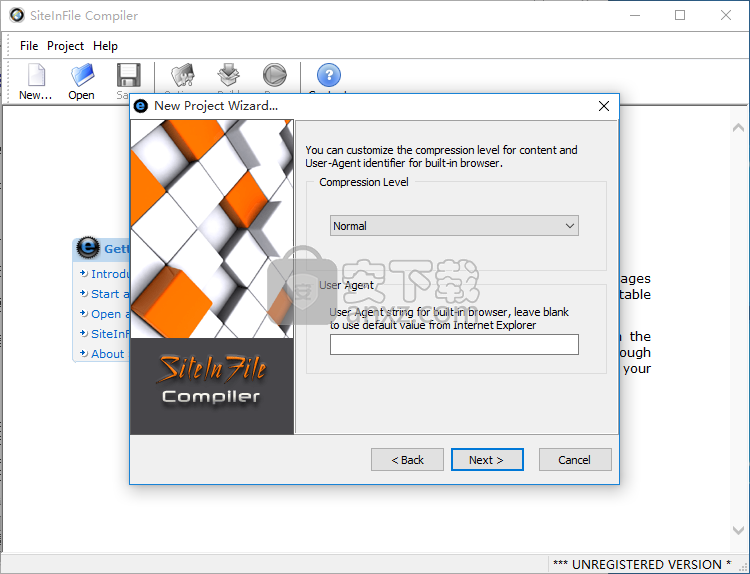
Task: Focus the User Agent string input field
Action: [454, 344]
